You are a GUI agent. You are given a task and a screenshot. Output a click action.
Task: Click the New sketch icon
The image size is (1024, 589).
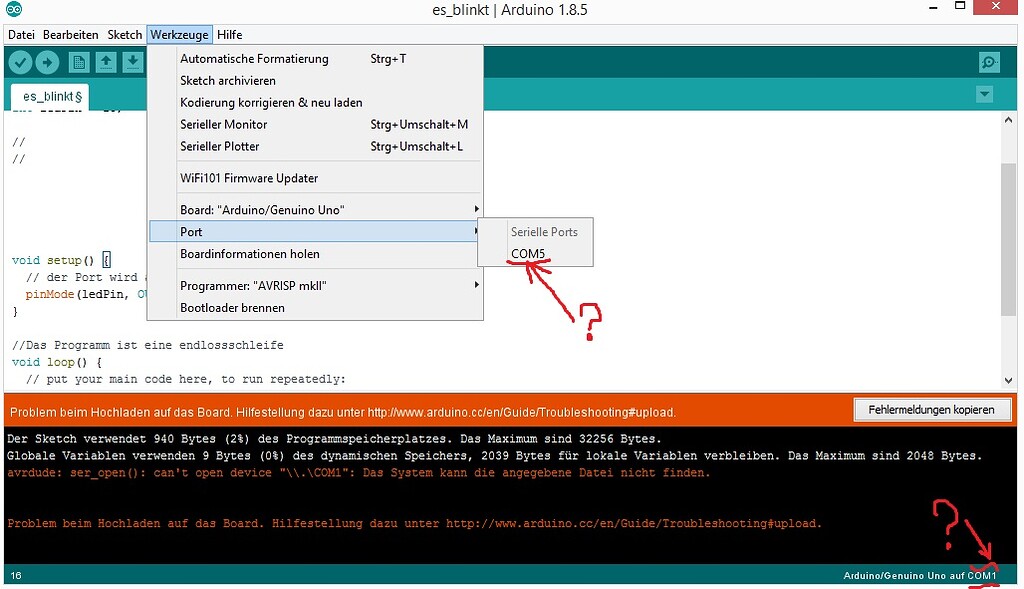pos(79,63)
